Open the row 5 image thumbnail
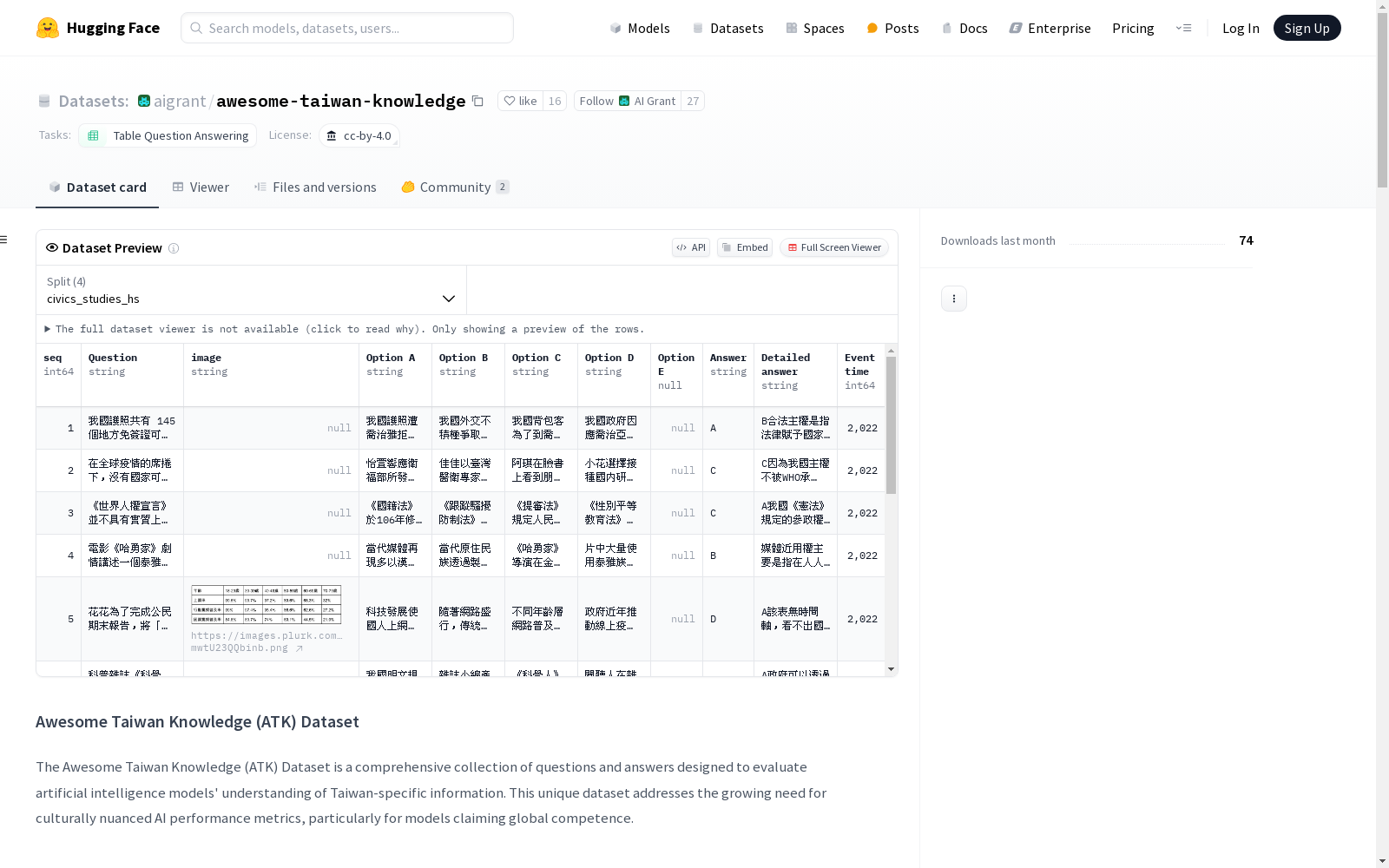This screenshot has height=868, width=1389. 267,605
